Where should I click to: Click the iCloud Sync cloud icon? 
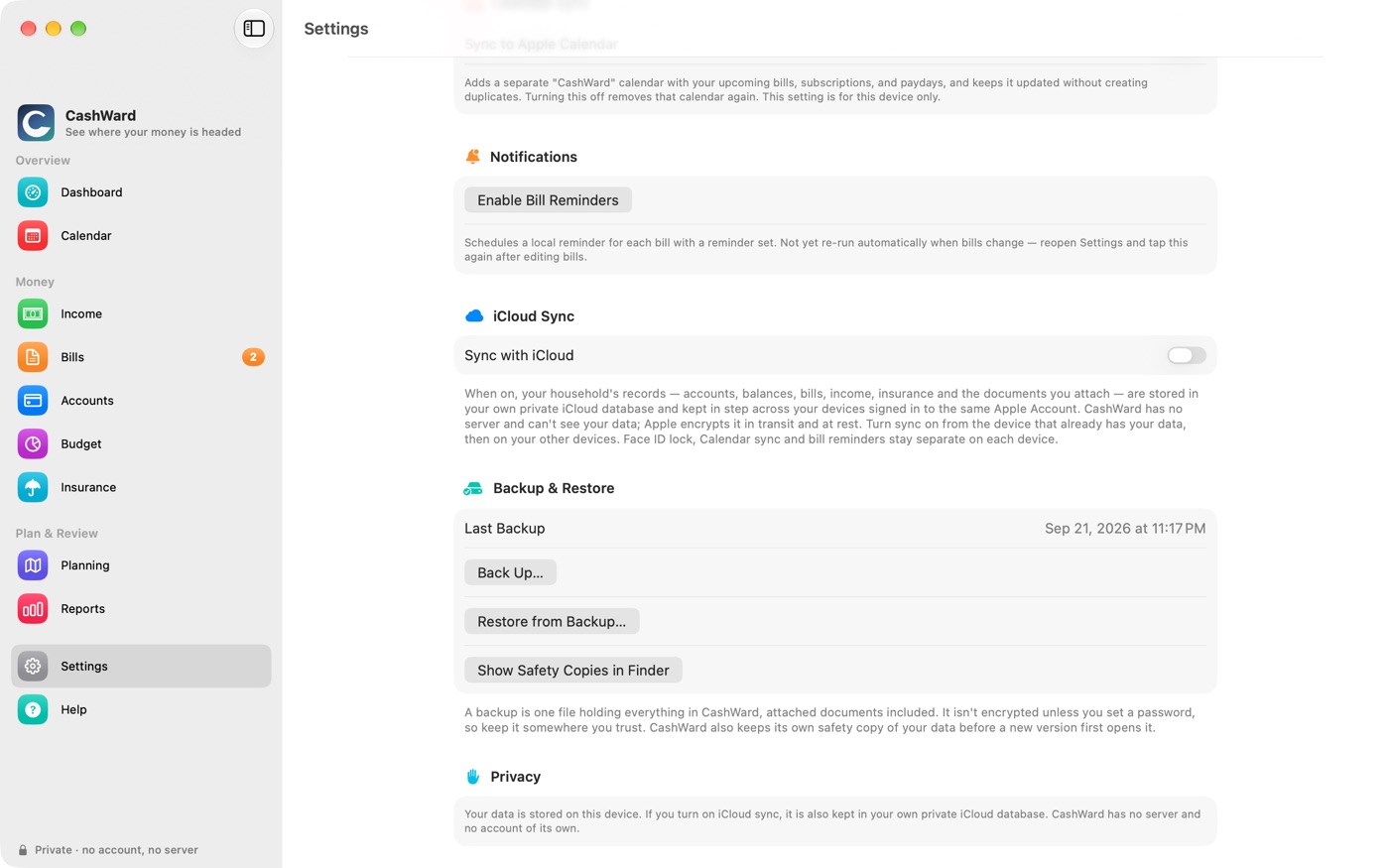pyautogui.click(x=474, y=316)
